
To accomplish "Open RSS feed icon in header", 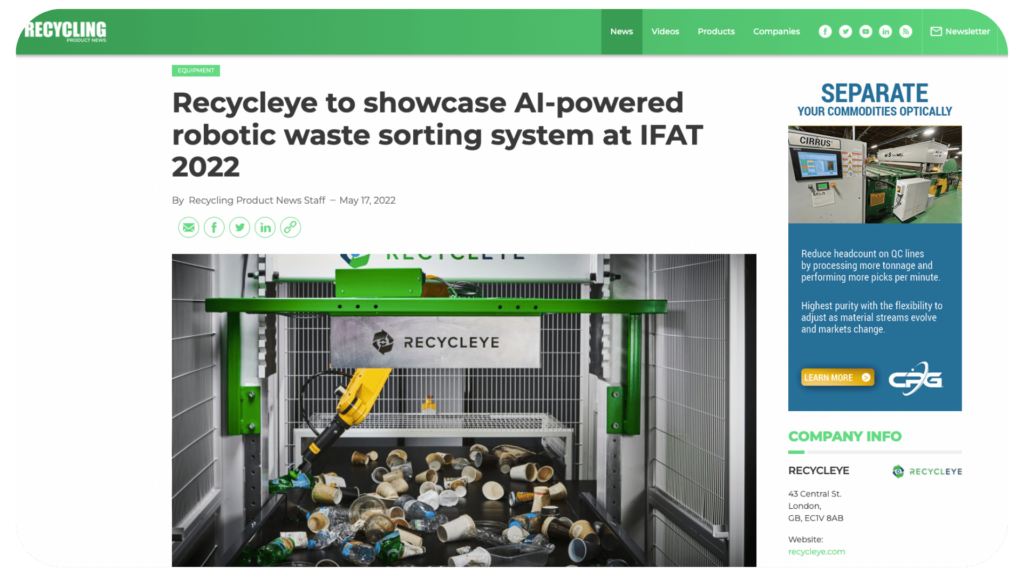I will point(906,31).
